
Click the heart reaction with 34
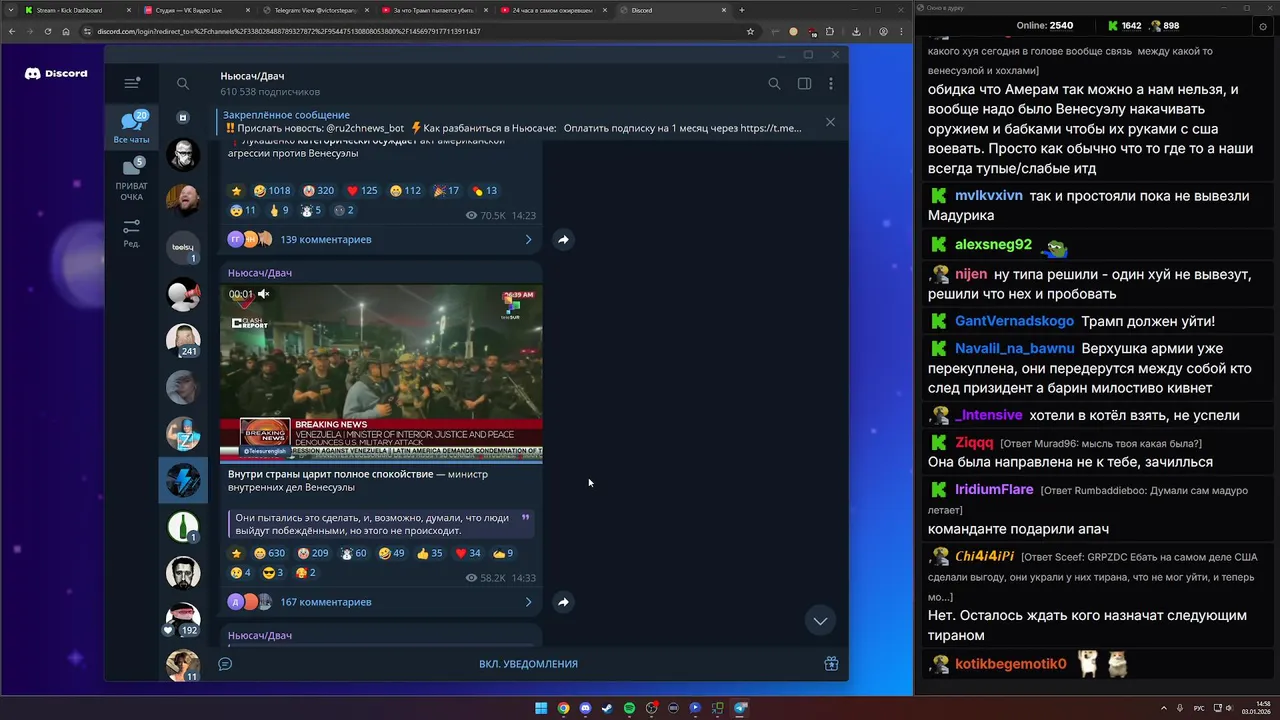[x=468, y=553]
